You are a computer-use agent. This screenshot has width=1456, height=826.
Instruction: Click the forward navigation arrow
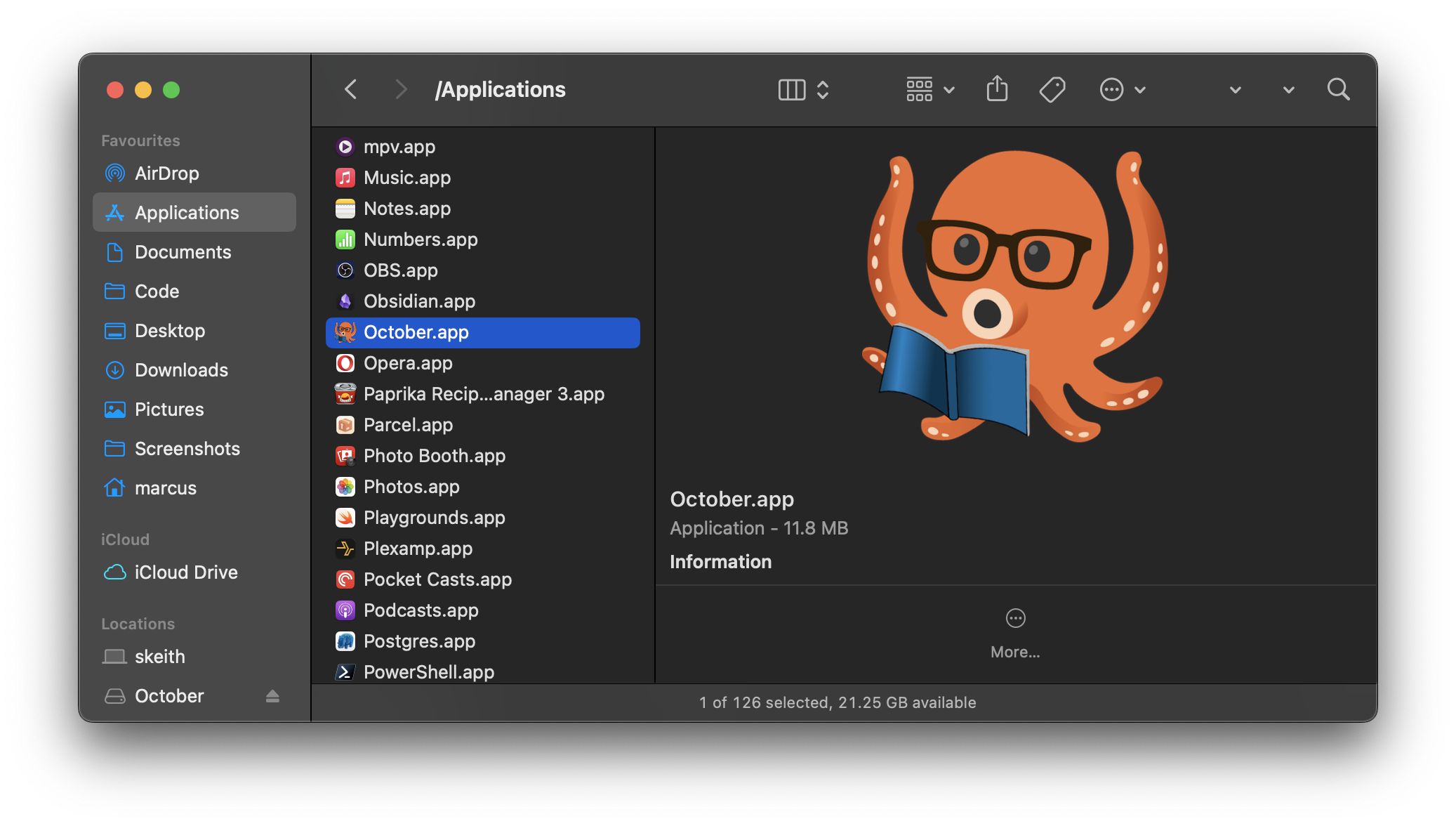pyautogui.click(x=401, y=89)
